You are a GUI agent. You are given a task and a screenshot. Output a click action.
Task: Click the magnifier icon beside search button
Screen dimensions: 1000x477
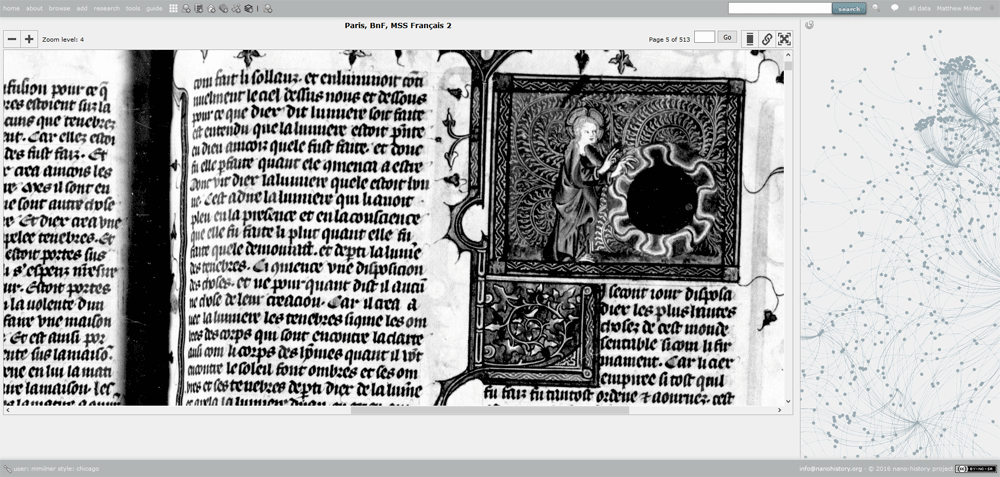pos(876,8)
